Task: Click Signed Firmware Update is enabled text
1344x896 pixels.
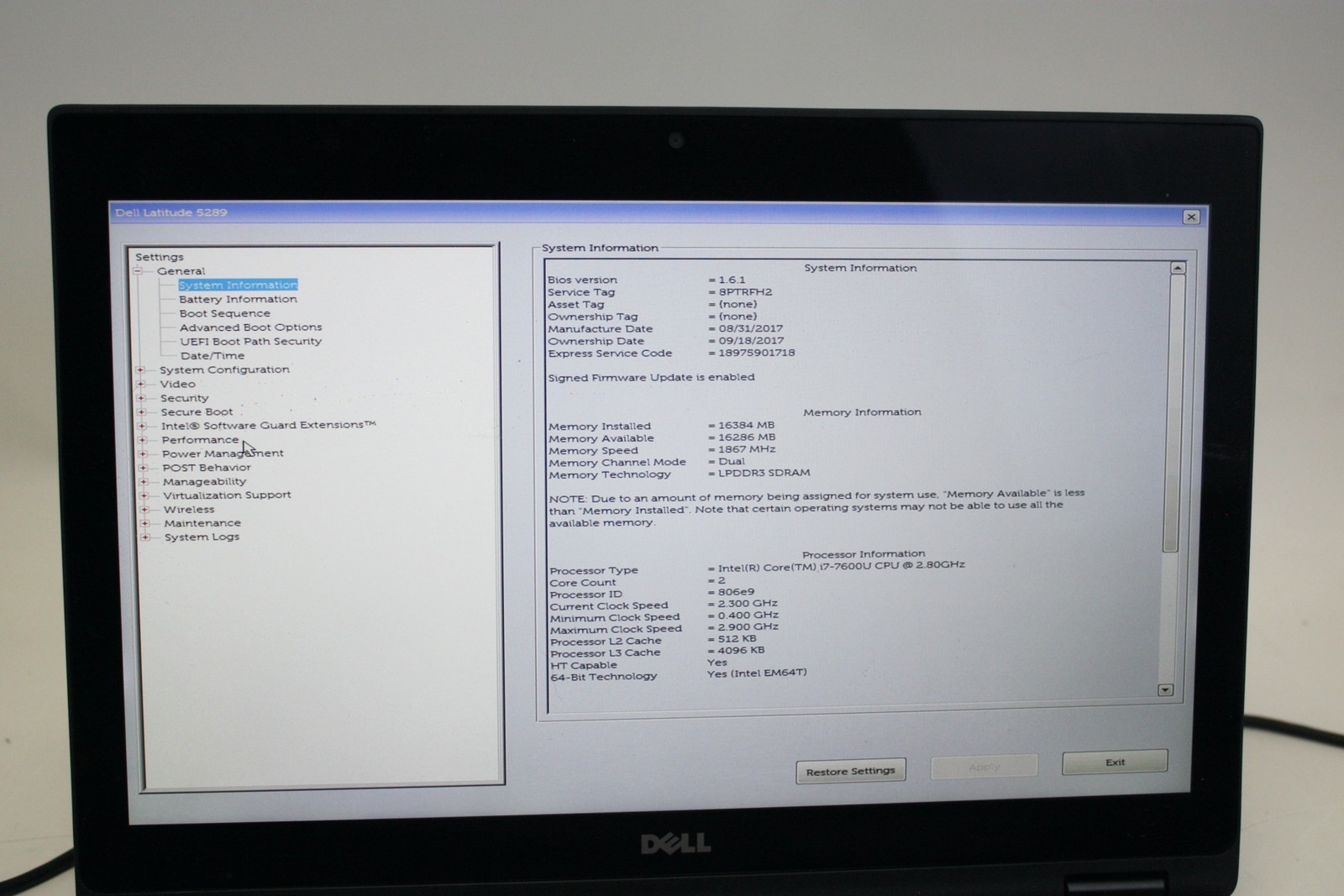Action: click(651, 378)
